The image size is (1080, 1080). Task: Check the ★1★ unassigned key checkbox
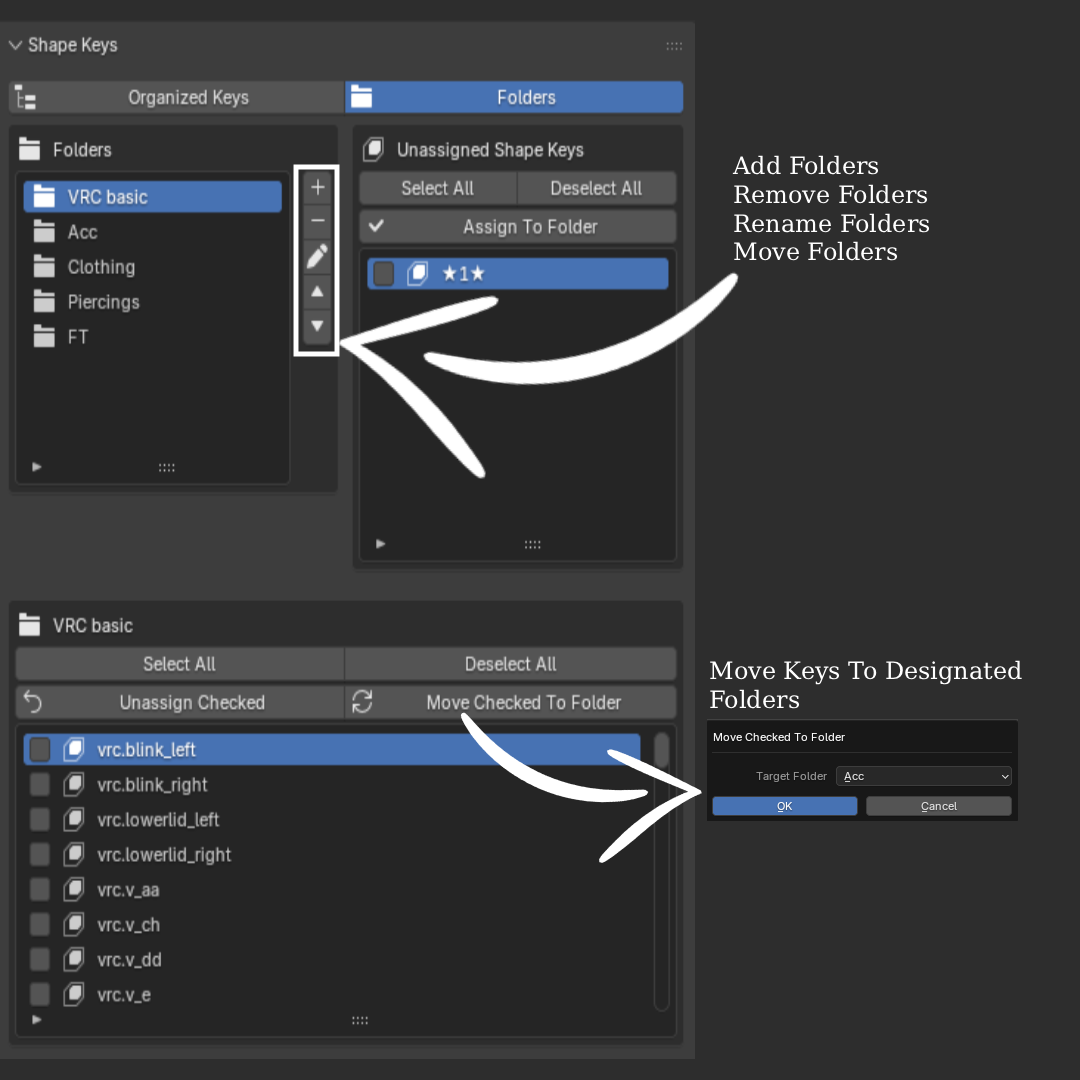[384, 274]
